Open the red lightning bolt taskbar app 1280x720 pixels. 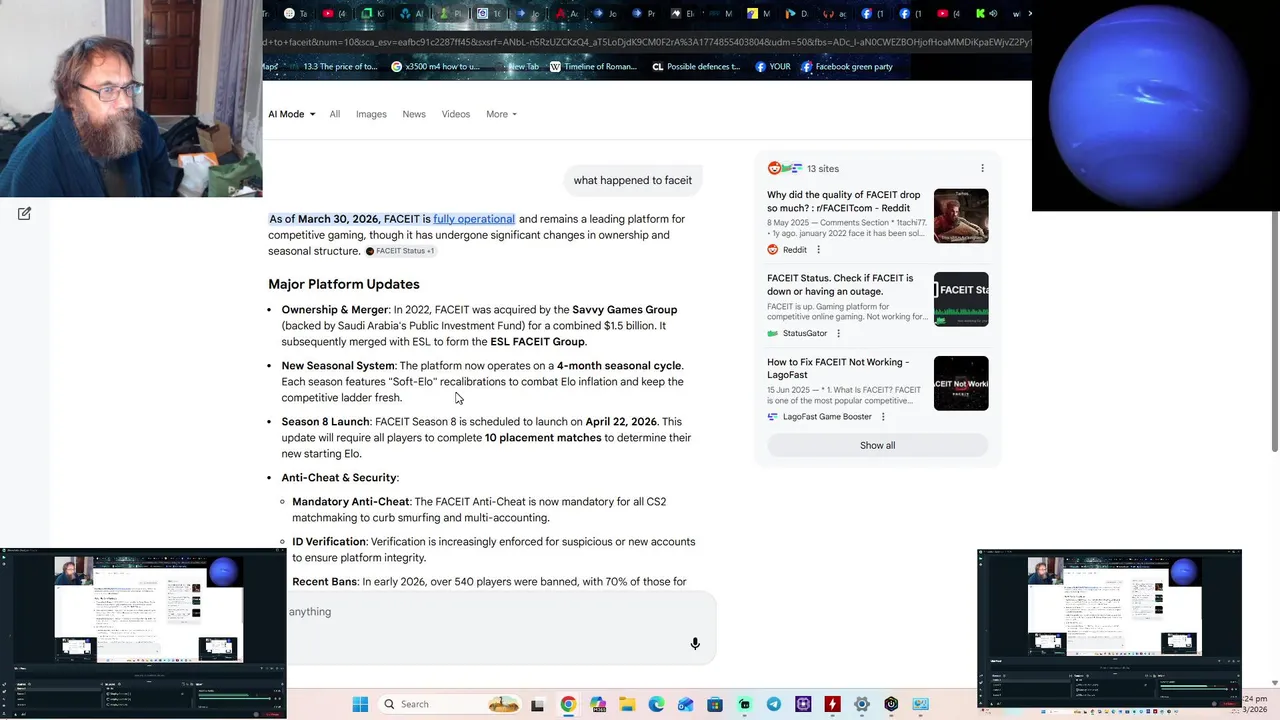click(832, 704)
